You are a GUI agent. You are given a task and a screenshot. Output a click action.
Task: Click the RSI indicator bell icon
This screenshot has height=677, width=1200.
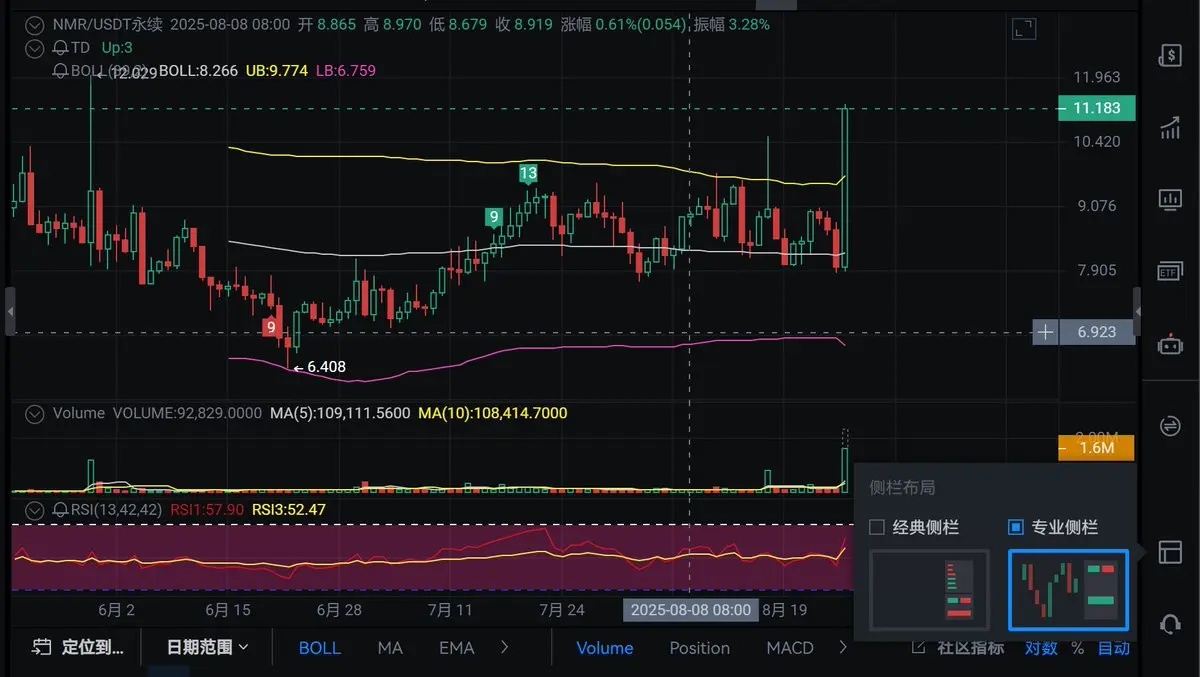tap(60, 509)
